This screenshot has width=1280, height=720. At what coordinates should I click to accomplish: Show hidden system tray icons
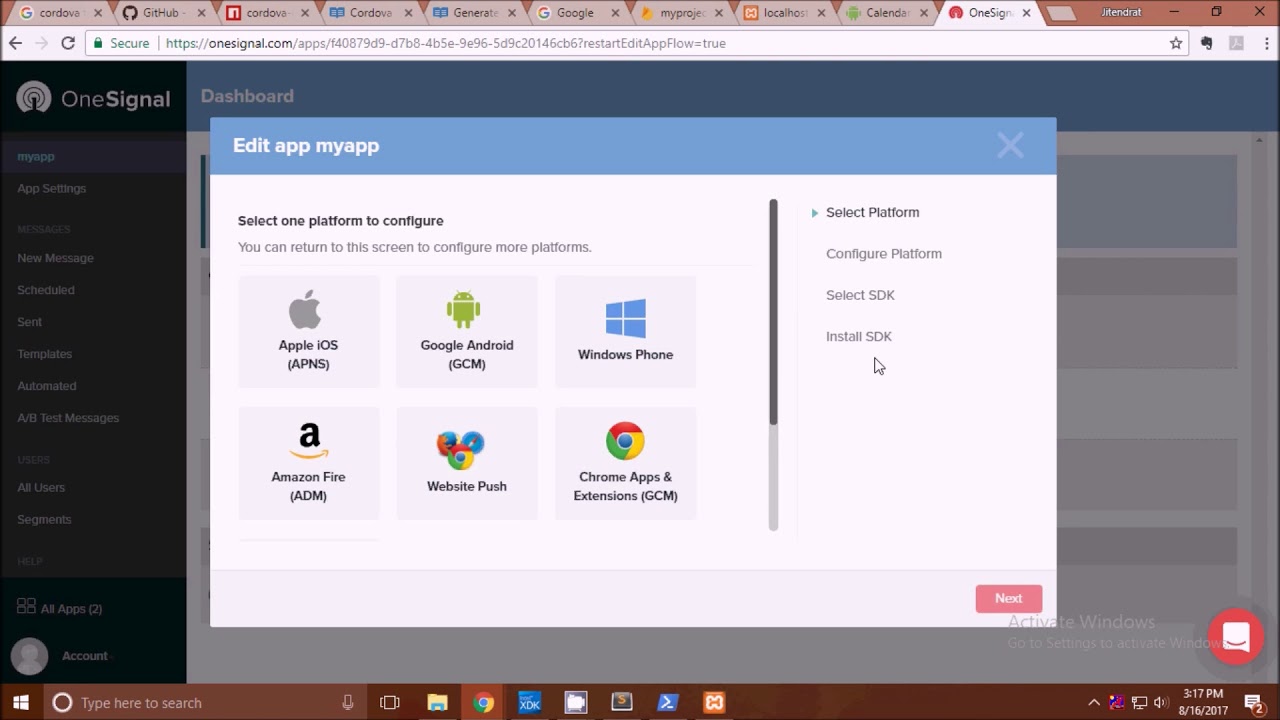click(1094, 702)
